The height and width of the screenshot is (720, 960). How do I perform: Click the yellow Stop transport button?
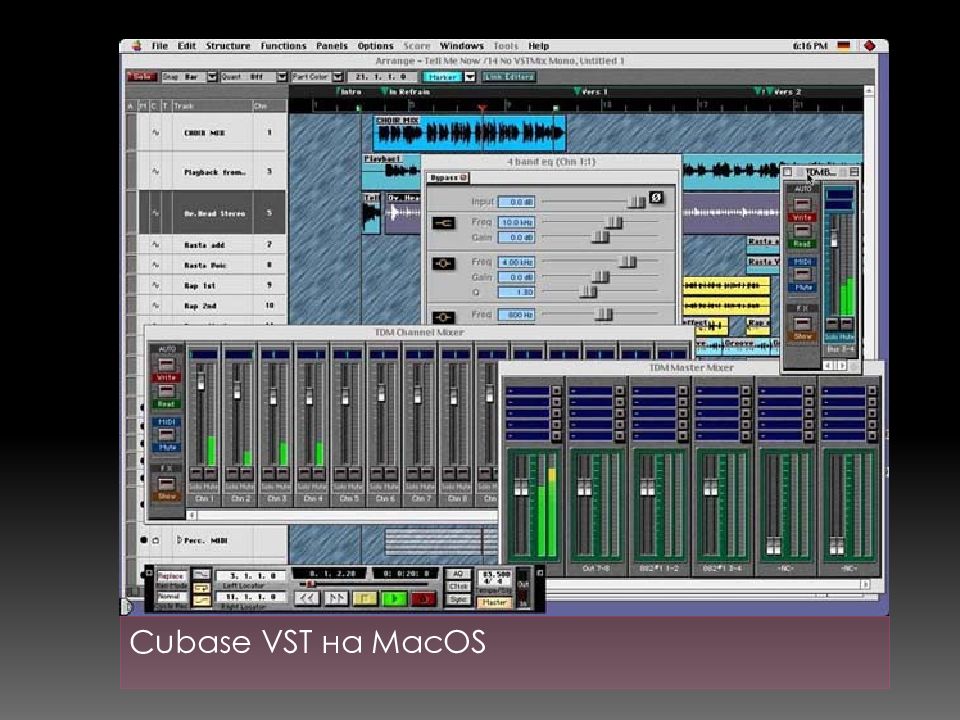(364, 598)
